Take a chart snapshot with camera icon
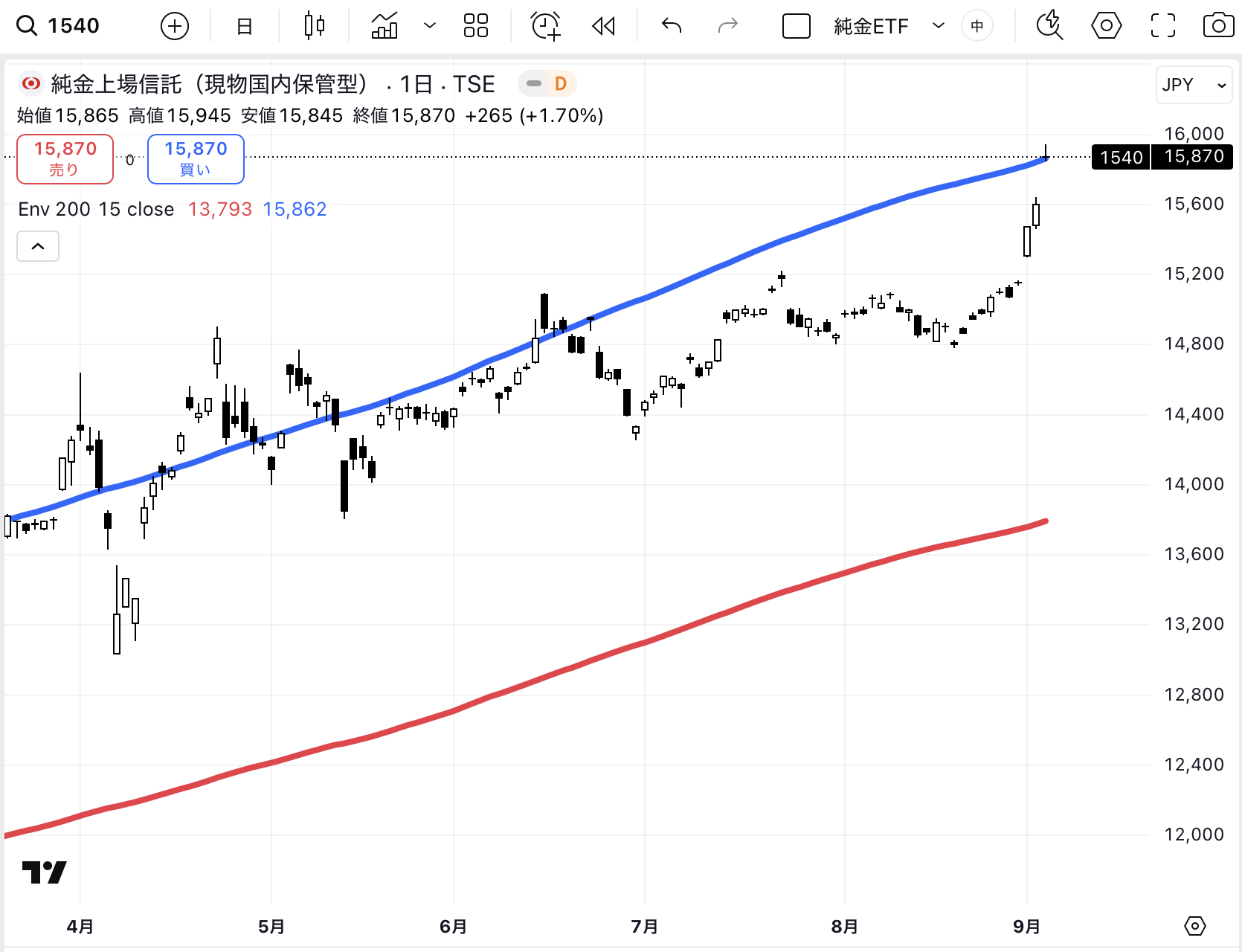The height and width of the screenshot is (952, 1242). point(1218,26)
